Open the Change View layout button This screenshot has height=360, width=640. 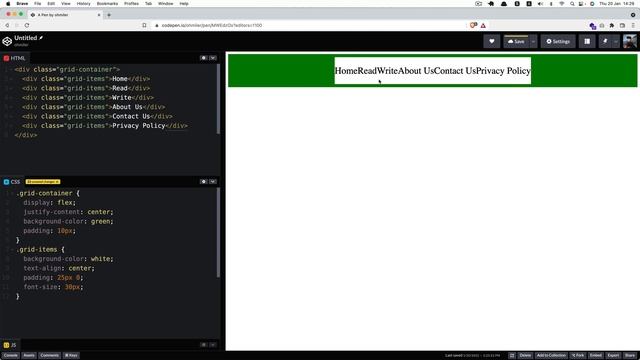click(587, 41)
